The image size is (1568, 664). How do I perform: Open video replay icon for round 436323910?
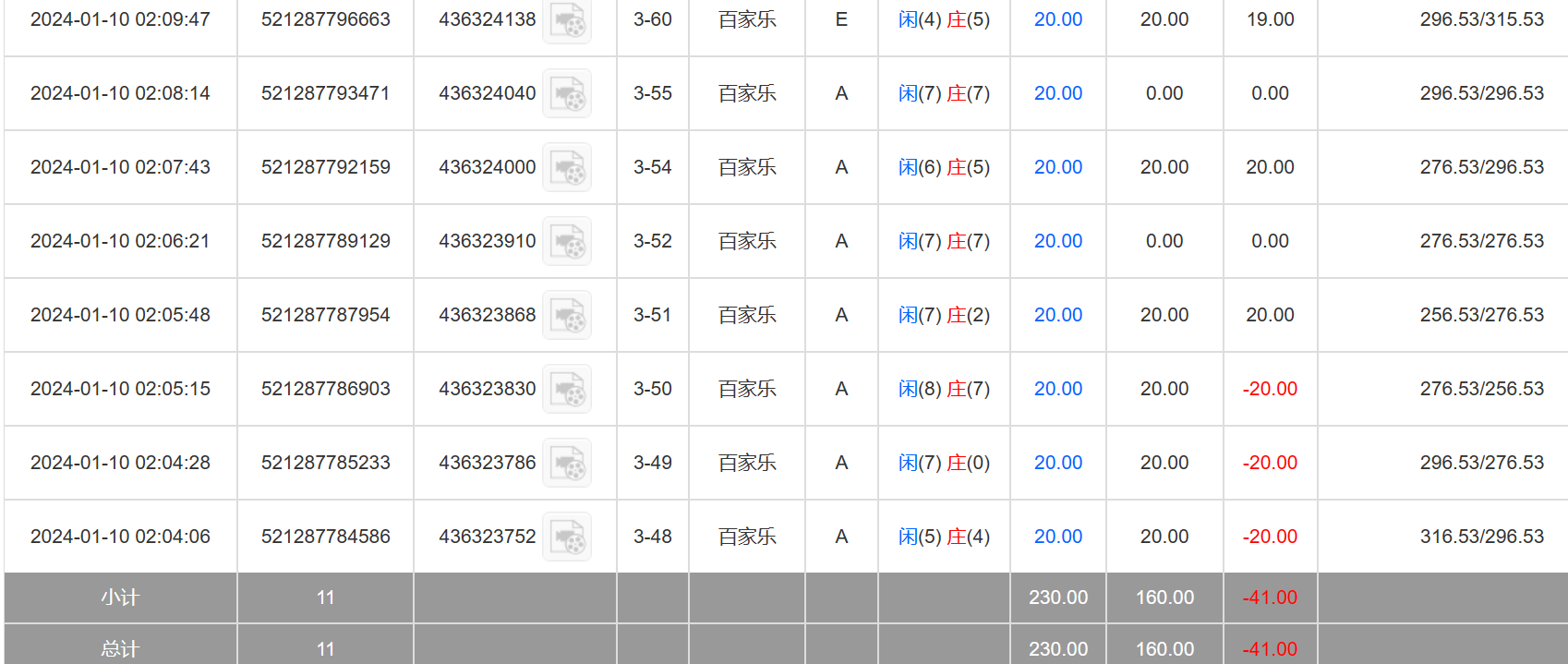[567, 241]
